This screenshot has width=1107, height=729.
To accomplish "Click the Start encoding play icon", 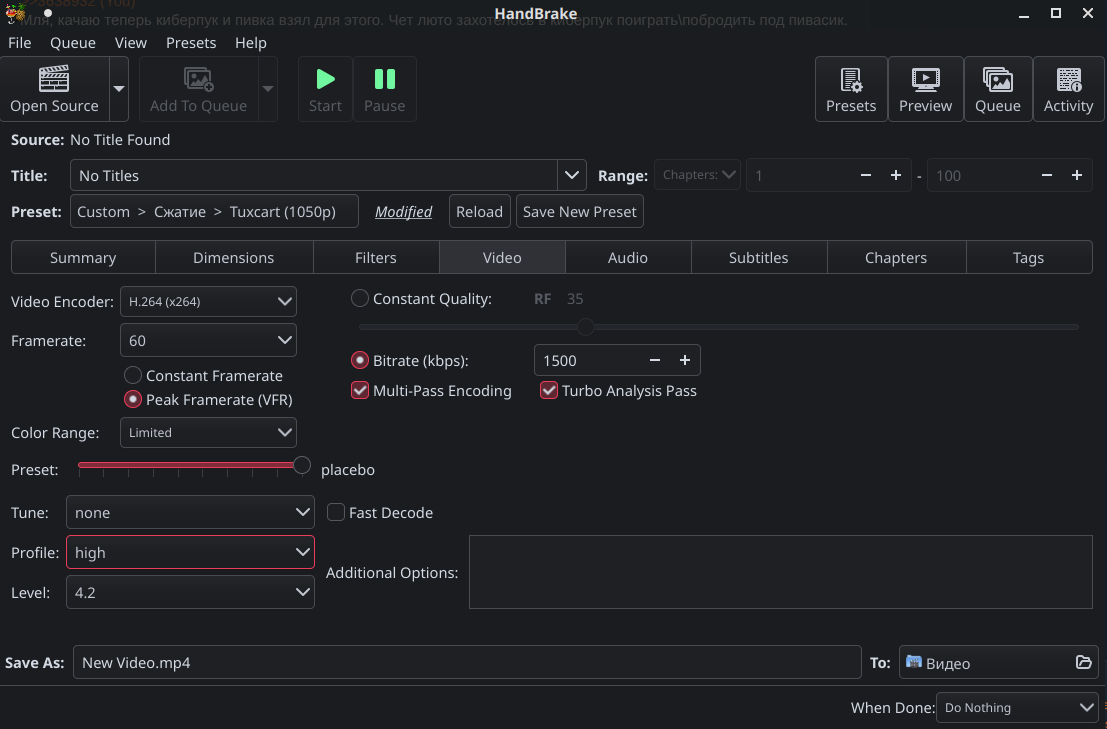I will pos(325,79).
